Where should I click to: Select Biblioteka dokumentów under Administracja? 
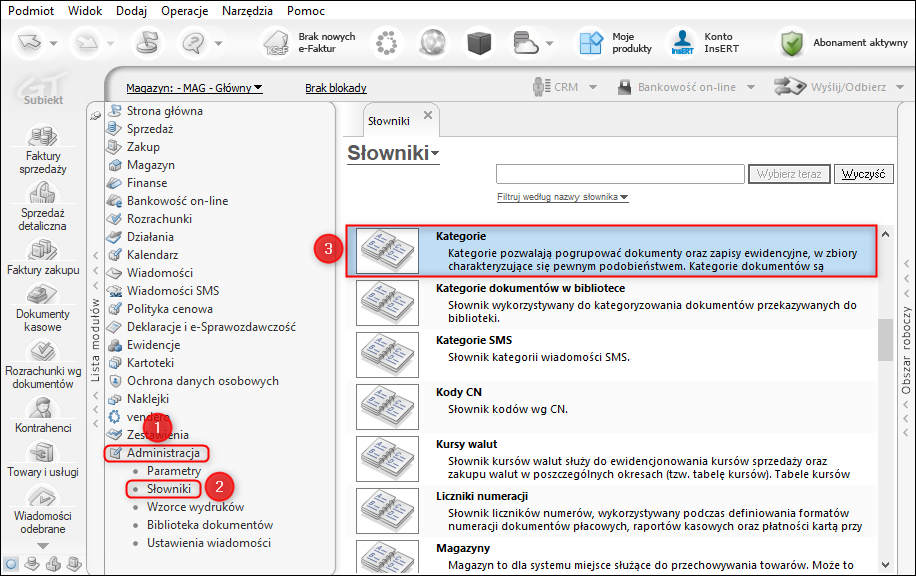(x=210, y=525)
